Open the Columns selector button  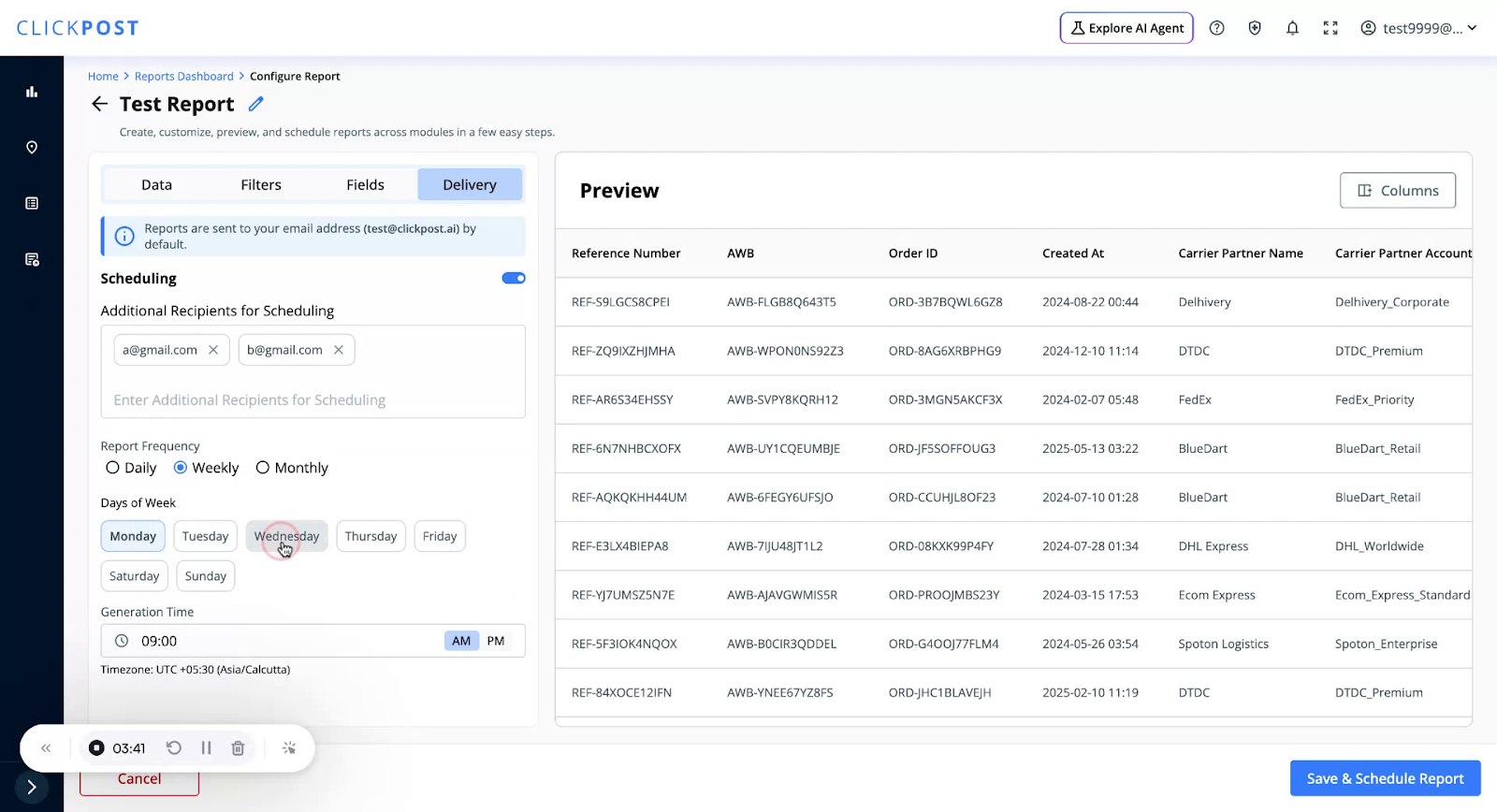[x=1398, y=190]
